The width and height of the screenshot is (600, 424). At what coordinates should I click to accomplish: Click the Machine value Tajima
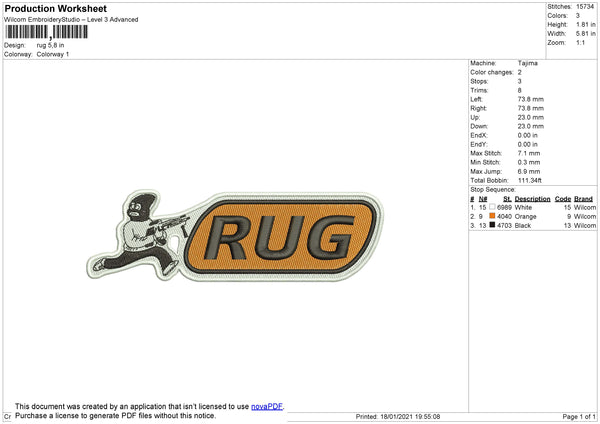pos(528,63)
